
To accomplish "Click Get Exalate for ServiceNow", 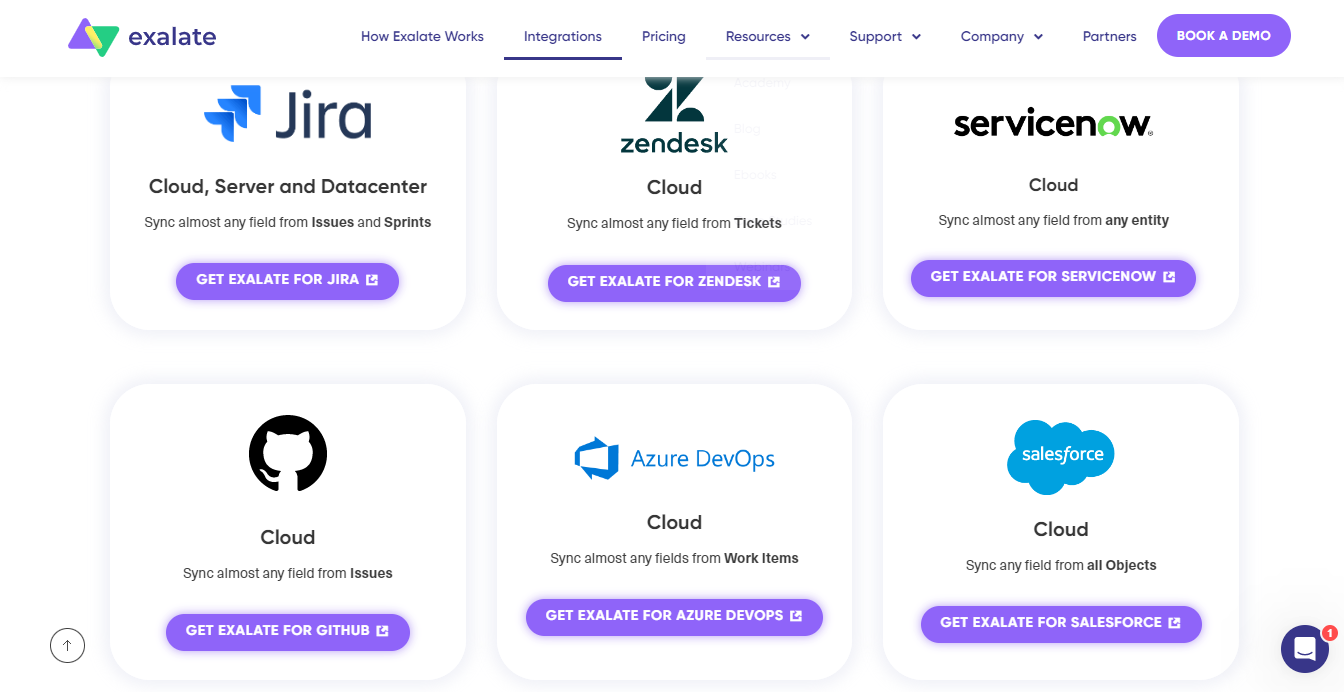I will [x=1053, y=277].
